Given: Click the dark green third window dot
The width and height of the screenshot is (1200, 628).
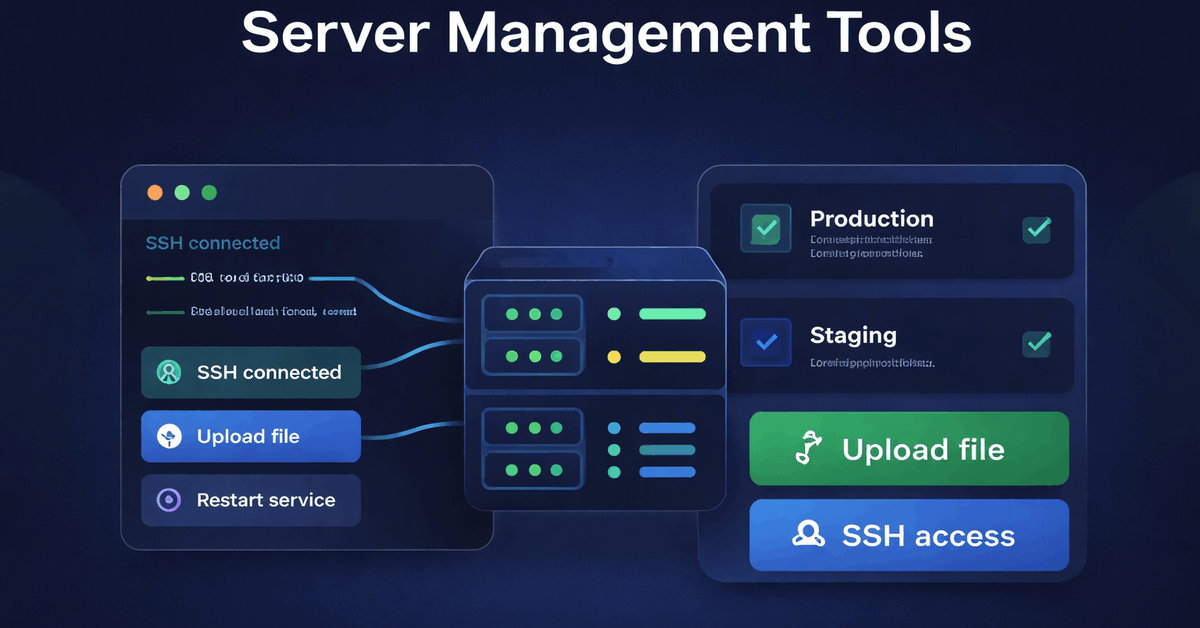Looking at the screenshot, I should click(x=209, y=193).
